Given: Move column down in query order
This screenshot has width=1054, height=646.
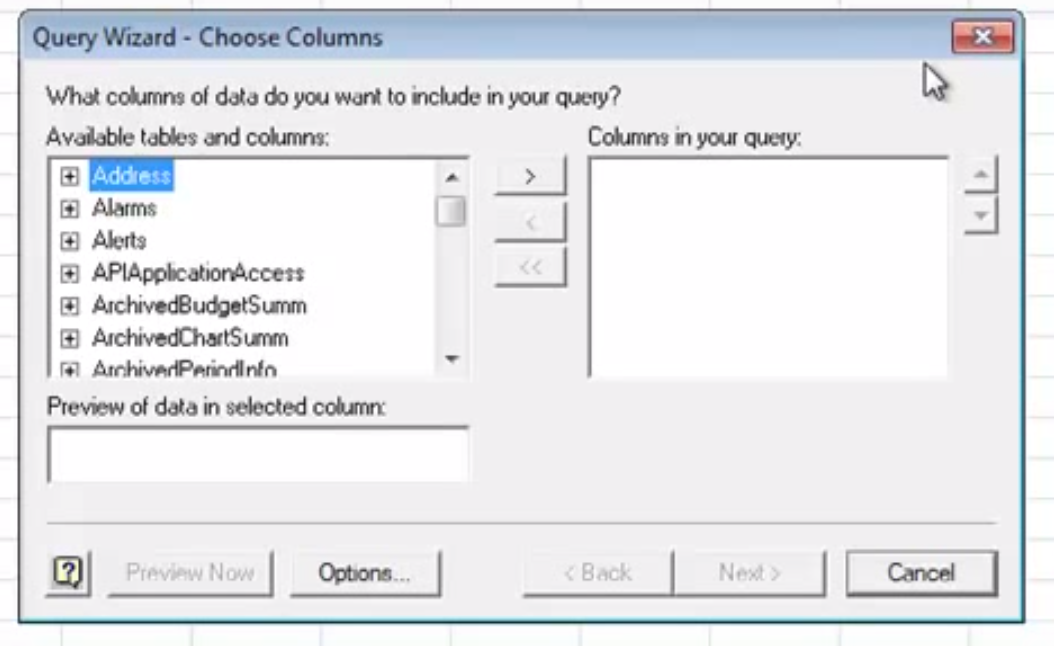Looking at the screenshot, I should click(x=981, y=215).
